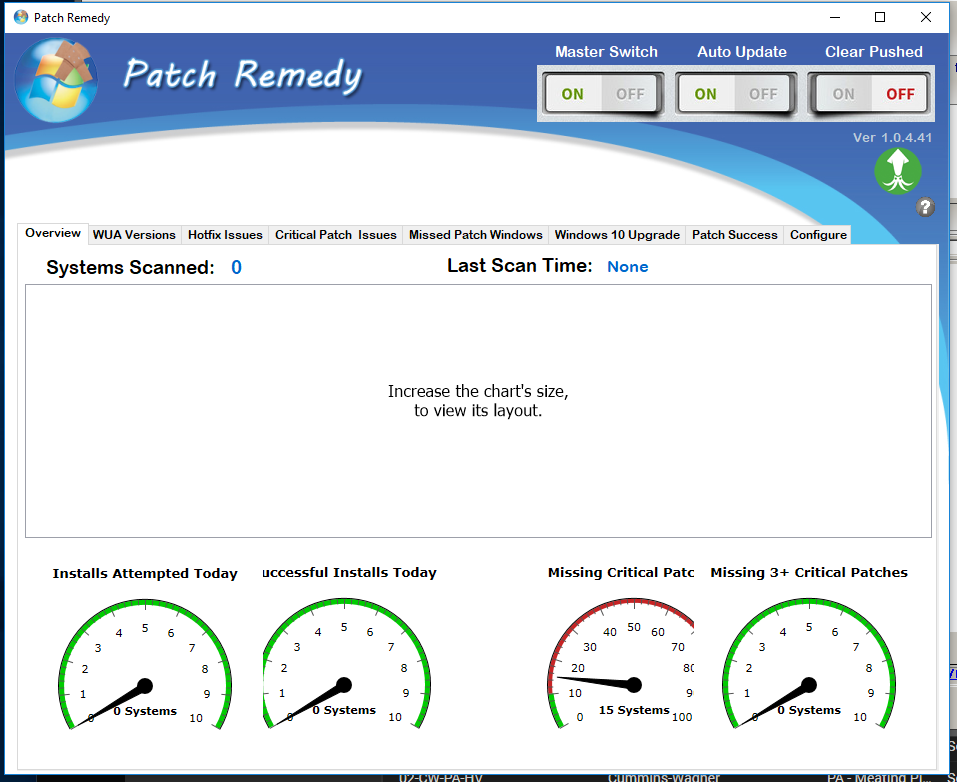Image resolution: width=957 pixels, height=782 pixels.
Task: Set Auto Update to OFF
Action: pyautogui.click(x=763, y=94)
